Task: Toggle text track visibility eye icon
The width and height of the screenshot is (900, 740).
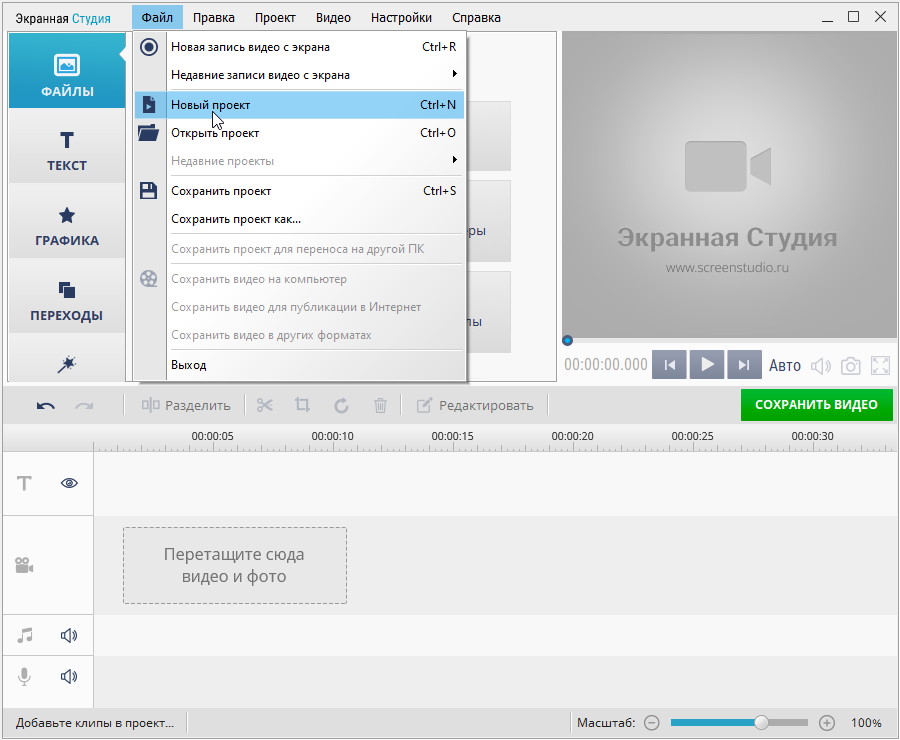Action: (69, 483)
